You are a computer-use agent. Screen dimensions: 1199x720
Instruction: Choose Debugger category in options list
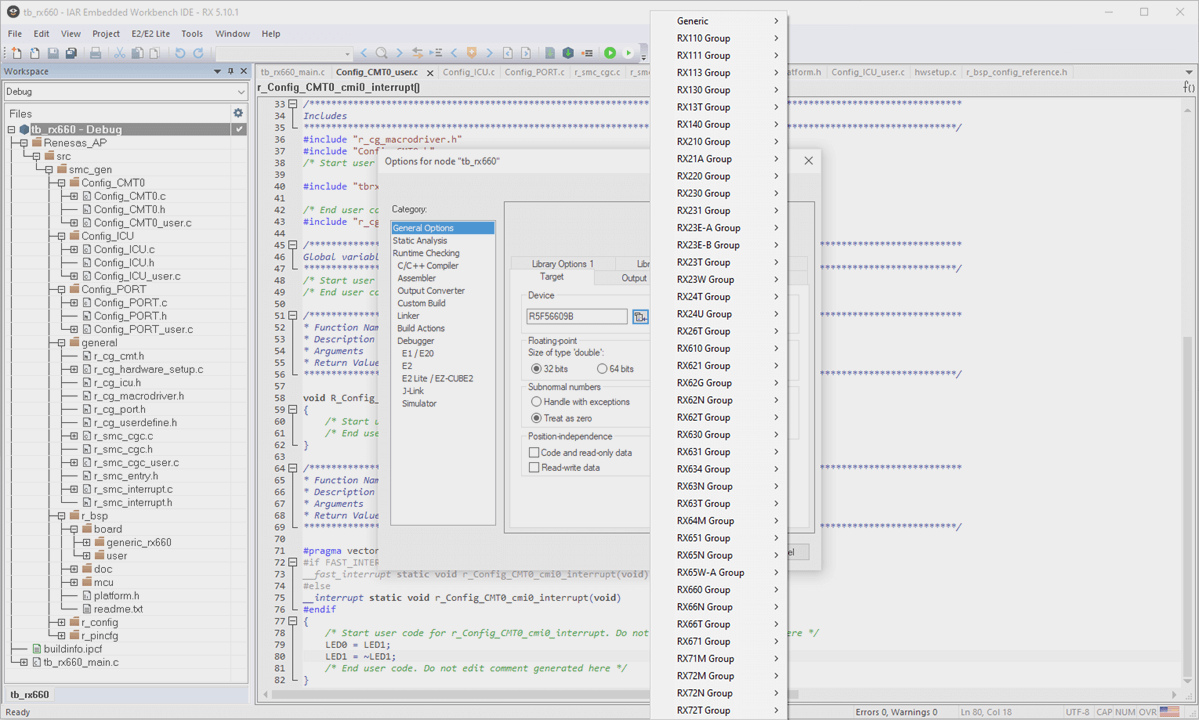point(416,341)
